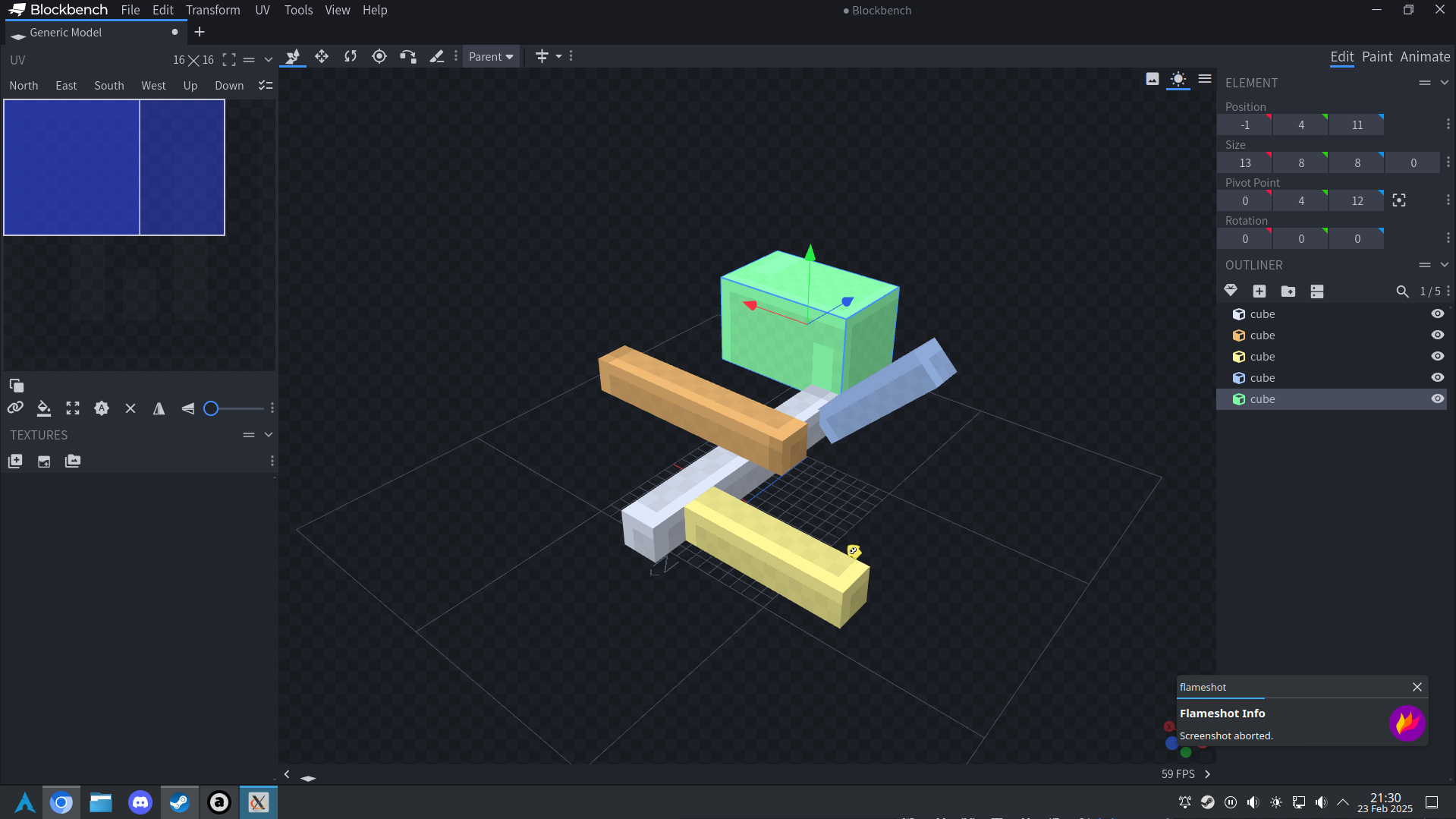Click UV copy faces icon
Screen dimensions: 1456x819
pyautogui.click(x=16, y=386)
